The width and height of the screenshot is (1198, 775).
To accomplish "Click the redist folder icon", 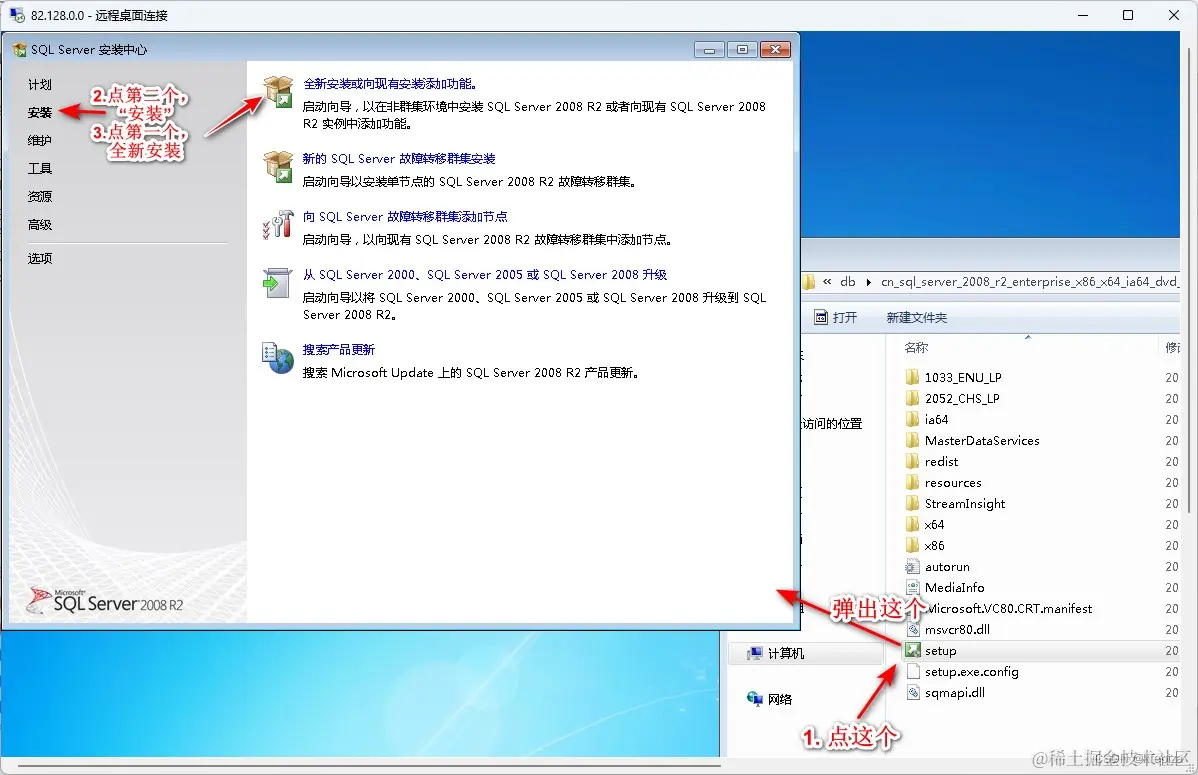I will pos(912,461).
